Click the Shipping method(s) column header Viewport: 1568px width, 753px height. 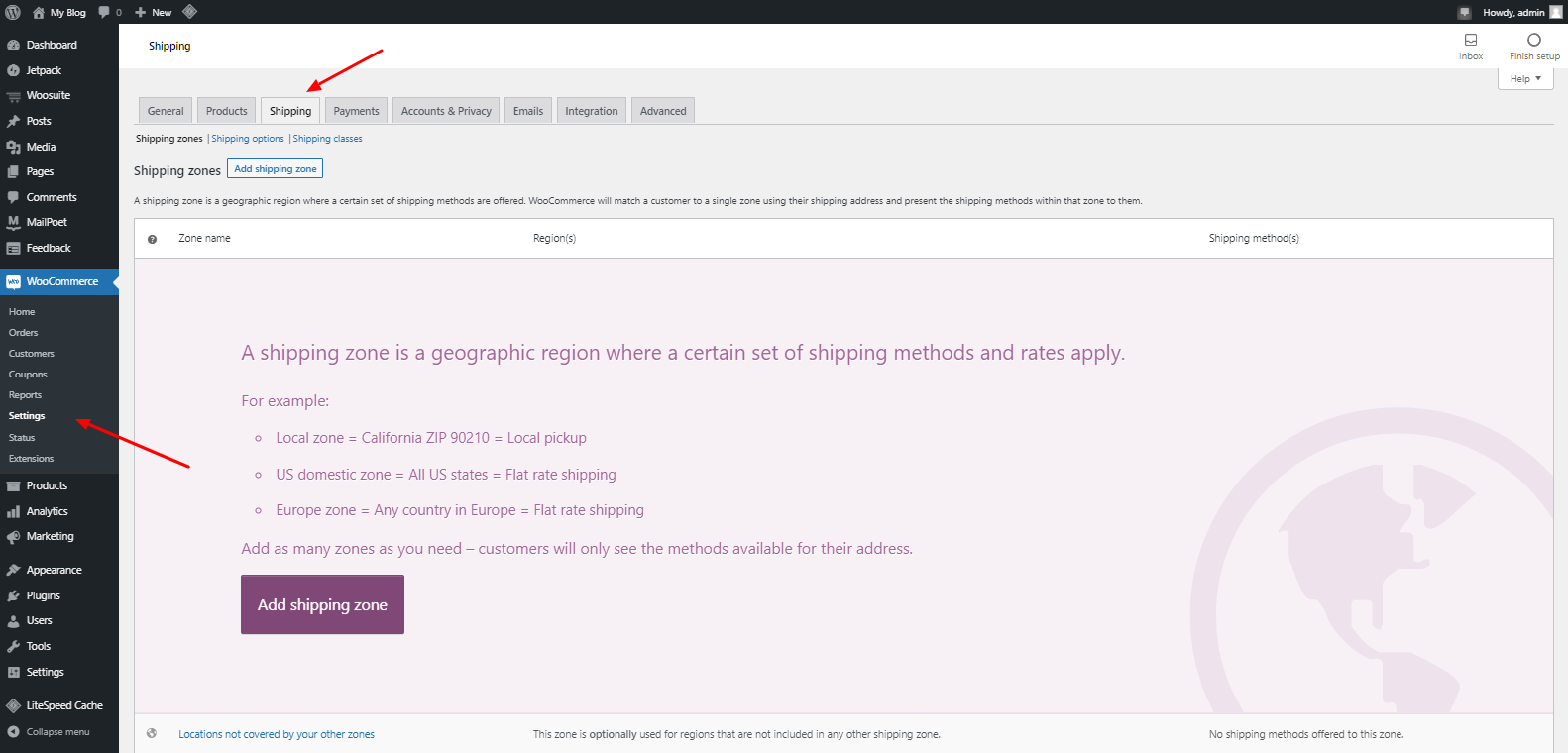pos(1254,238)
